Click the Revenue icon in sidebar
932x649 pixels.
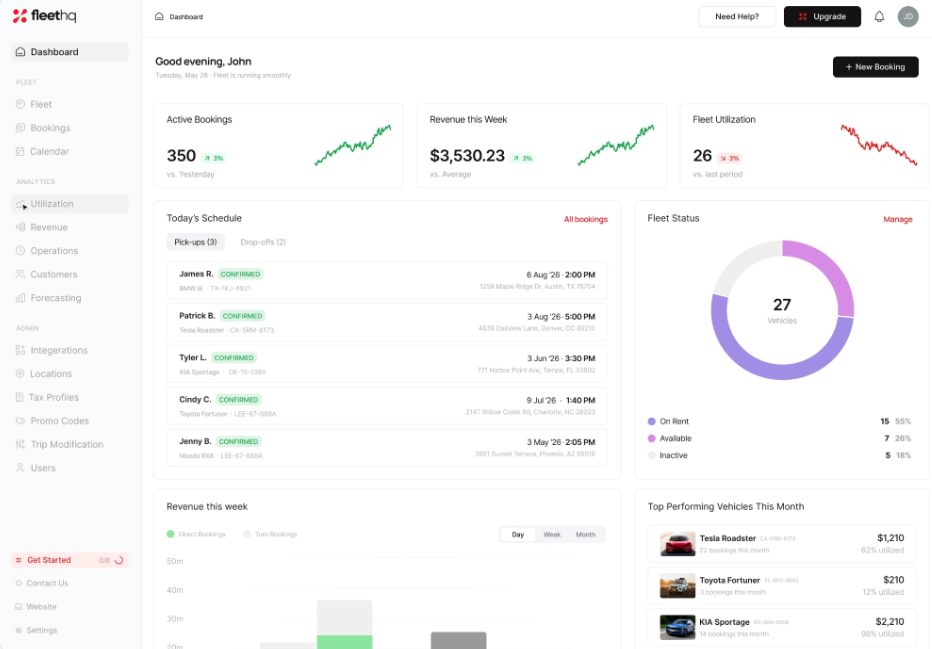coord(20,227)
